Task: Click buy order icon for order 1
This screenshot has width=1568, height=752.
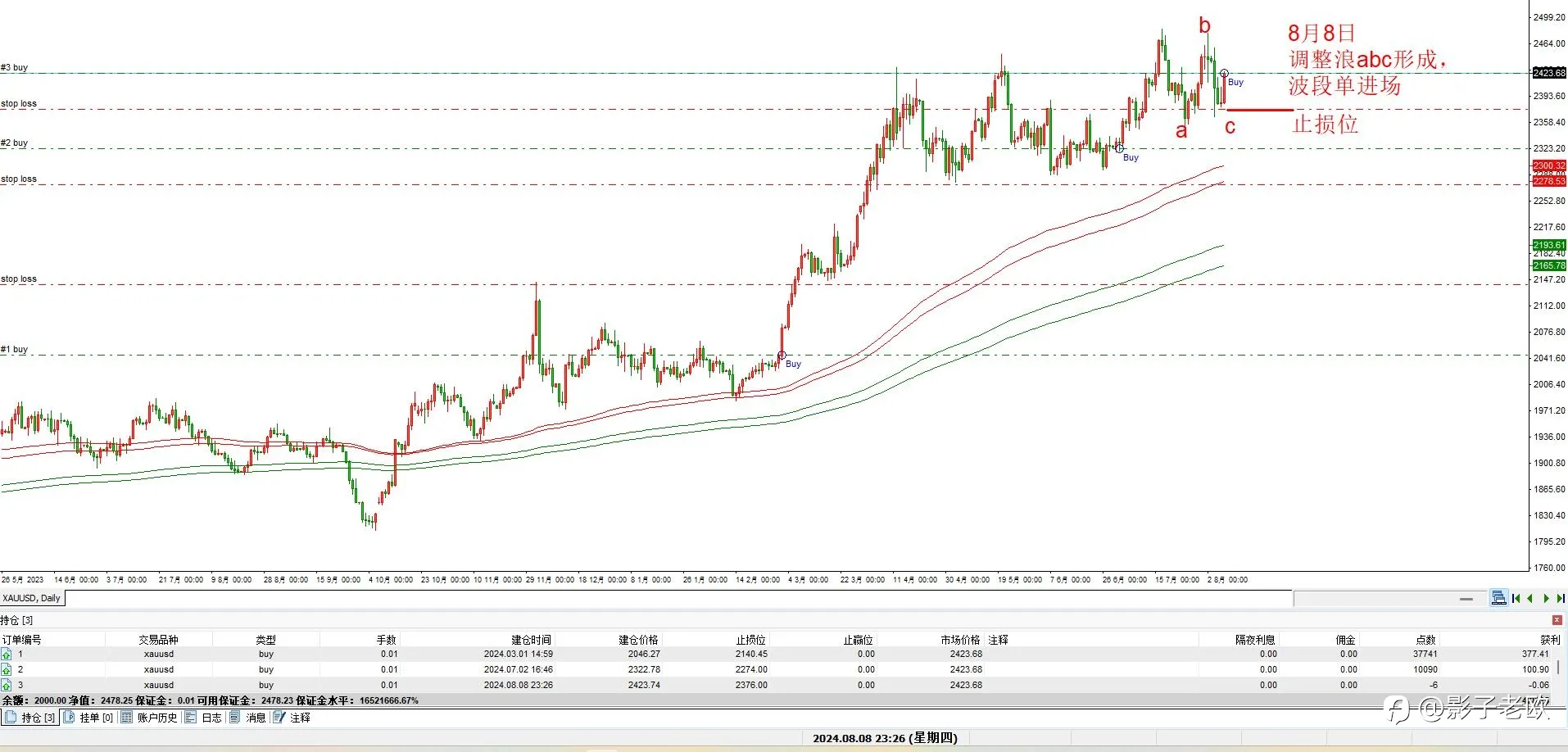Action: click(x=7, y=654)
